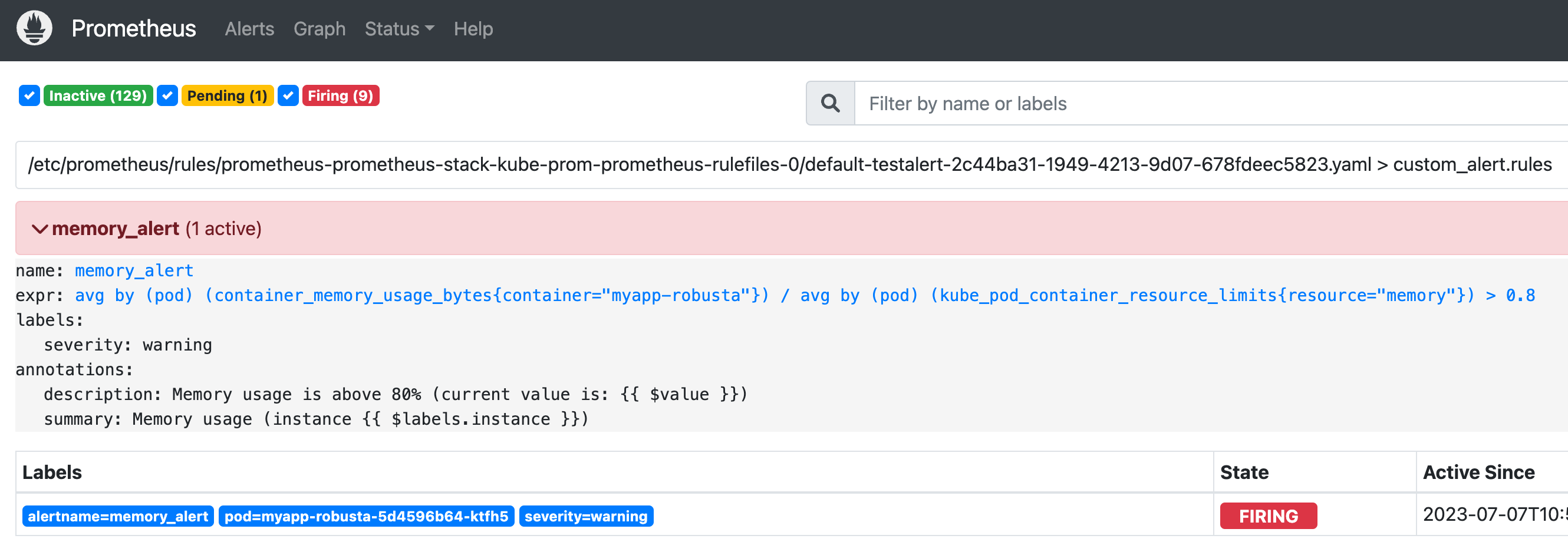Click the alertname=memory_alert label badge

tap(118, 517)
